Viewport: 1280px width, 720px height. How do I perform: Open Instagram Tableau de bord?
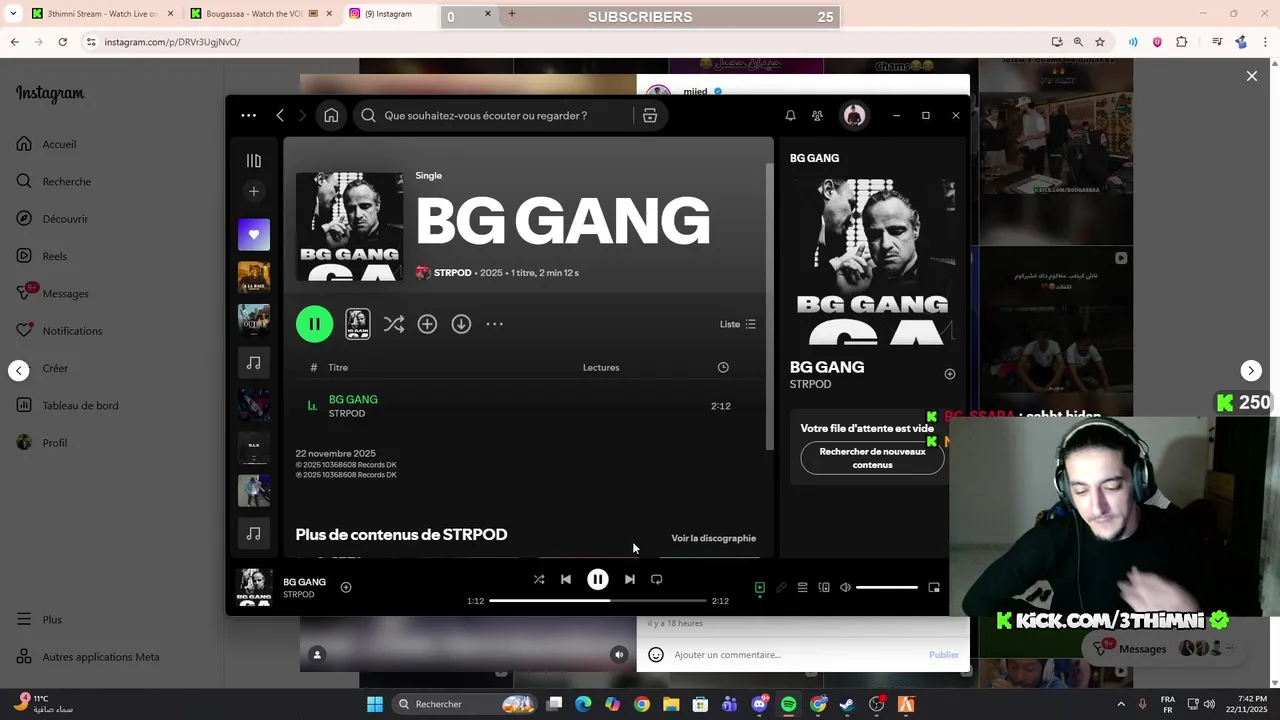pyautogui.click(x=67, y=406)
